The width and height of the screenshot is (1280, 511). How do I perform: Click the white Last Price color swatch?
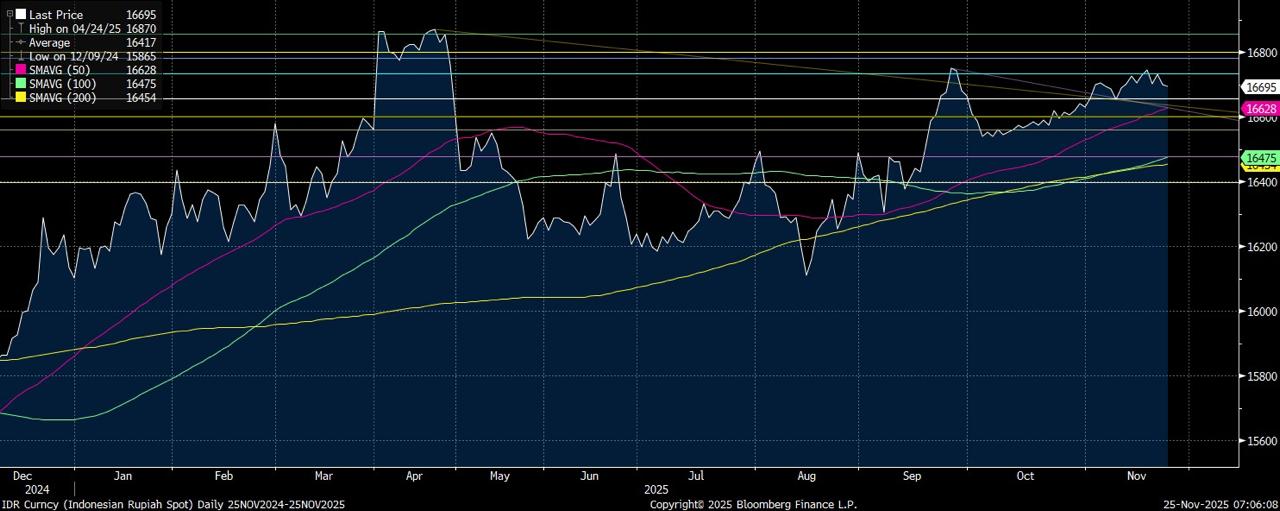coord(21,15)
